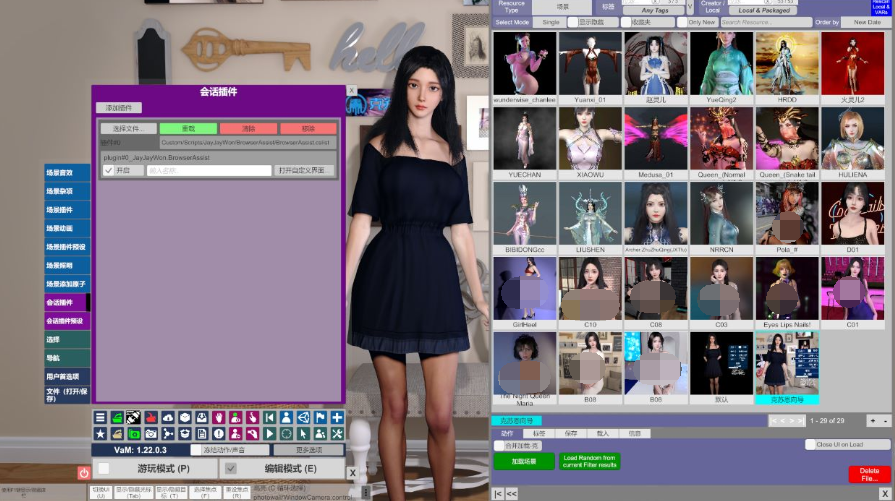
Task: Click the white star favorites icon
Action: 100,434
